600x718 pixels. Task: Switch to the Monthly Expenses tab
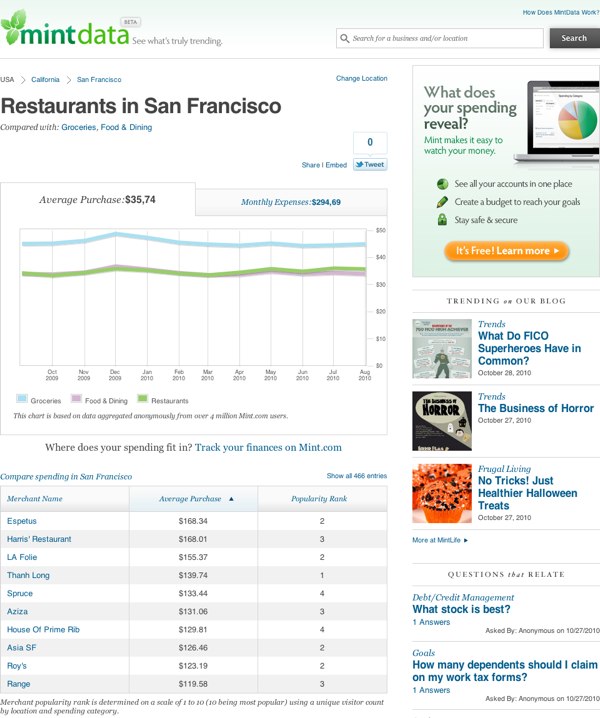pyautogui.click(x=290, y=202)
